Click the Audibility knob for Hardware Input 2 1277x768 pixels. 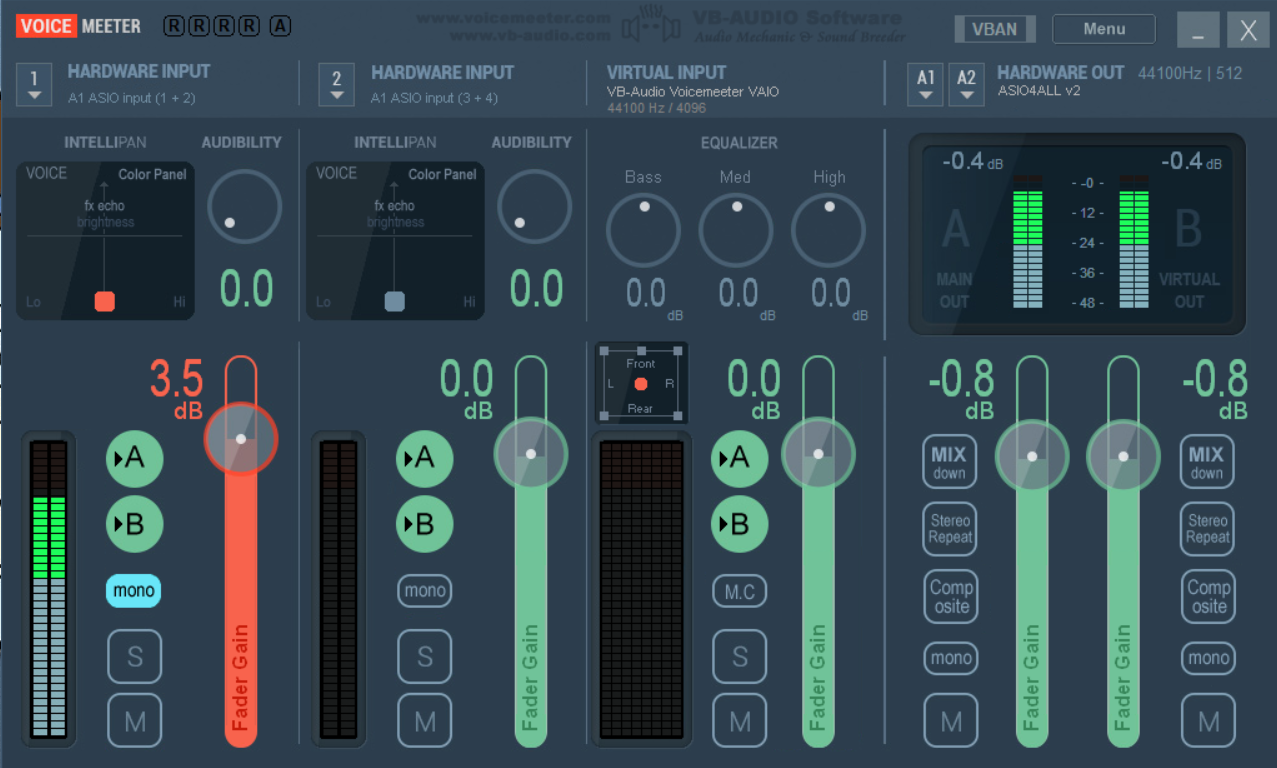pos(534,207)
